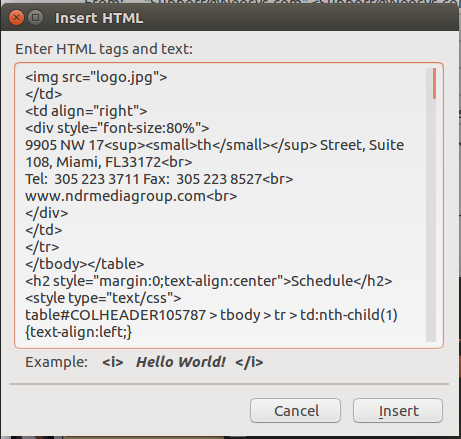Click the '</tr>' line
Image resolution: width=461 pixels, height=439 pixels.
tap(42, 247)
